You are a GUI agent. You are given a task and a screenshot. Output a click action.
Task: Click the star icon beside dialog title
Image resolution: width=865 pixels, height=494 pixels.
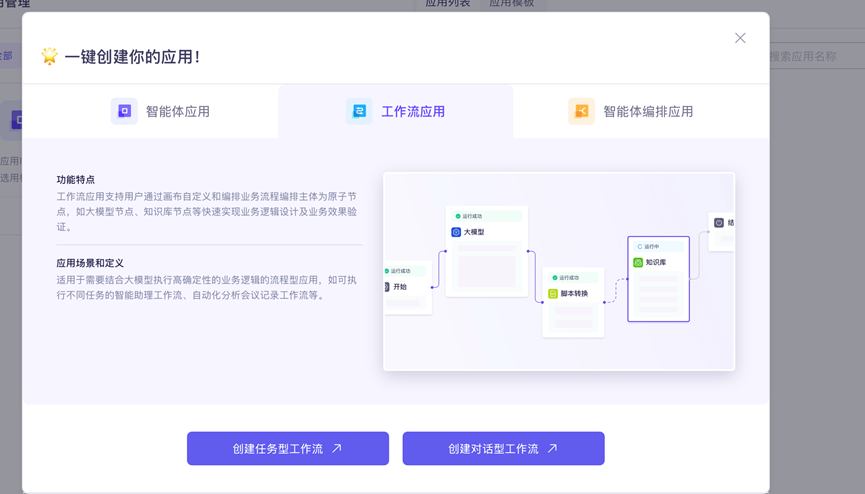(49, 56)
